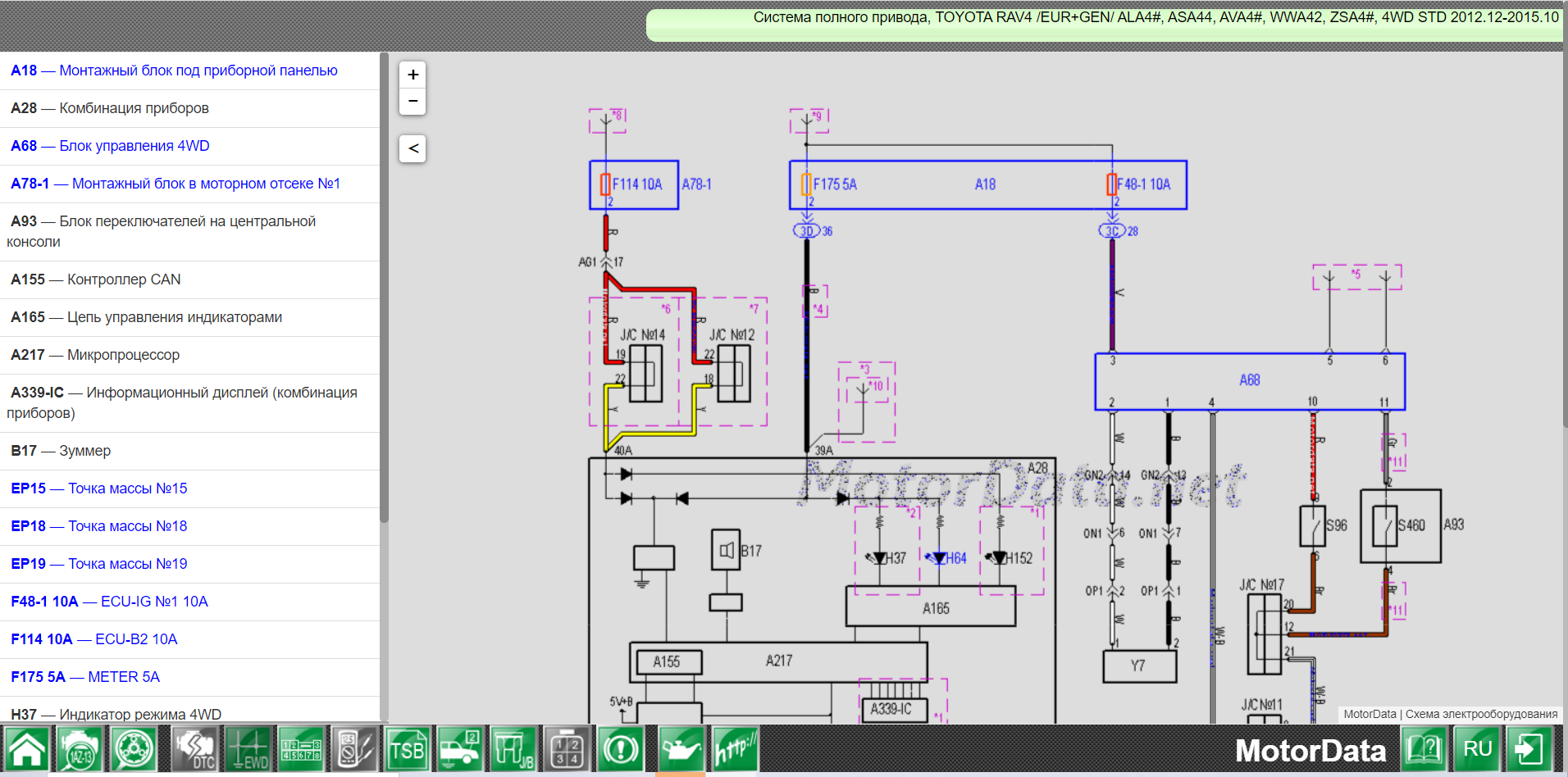This screenshot has width=1568, height=777.
Task: Open the help book icon
Action: point(1424,748)
